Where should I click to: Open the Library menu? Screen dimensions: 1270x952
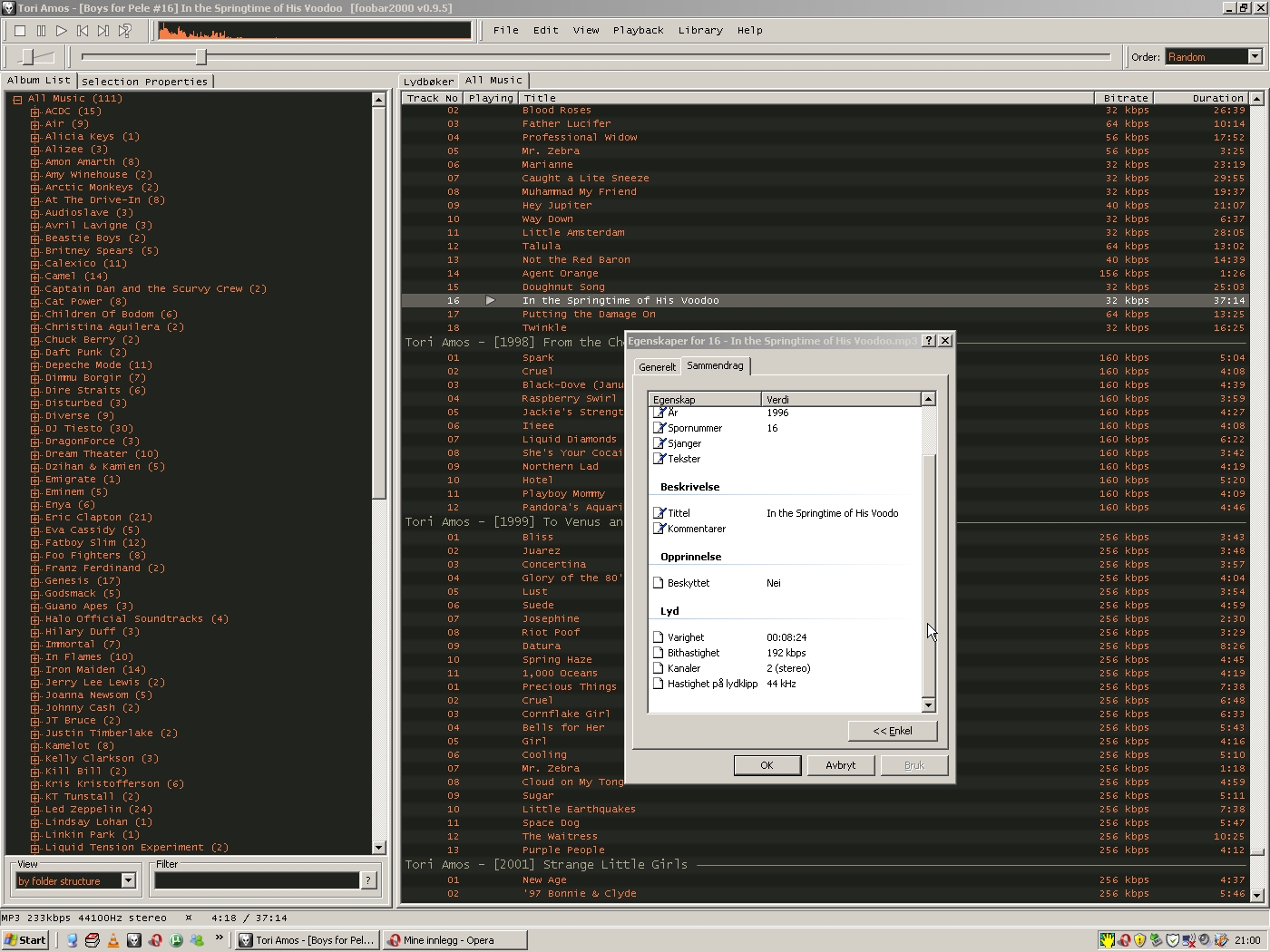tap(700, 30)
